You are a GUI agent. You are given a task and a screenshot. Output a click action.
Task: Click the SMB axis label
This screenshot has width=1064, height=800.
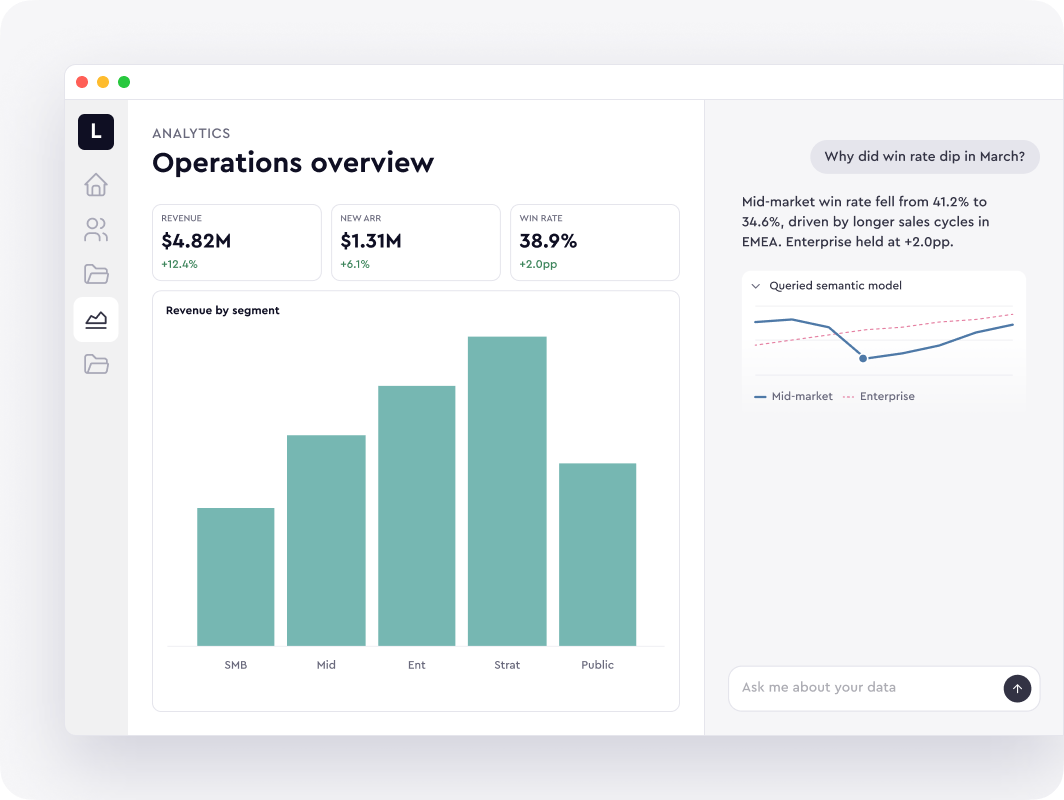235,665
